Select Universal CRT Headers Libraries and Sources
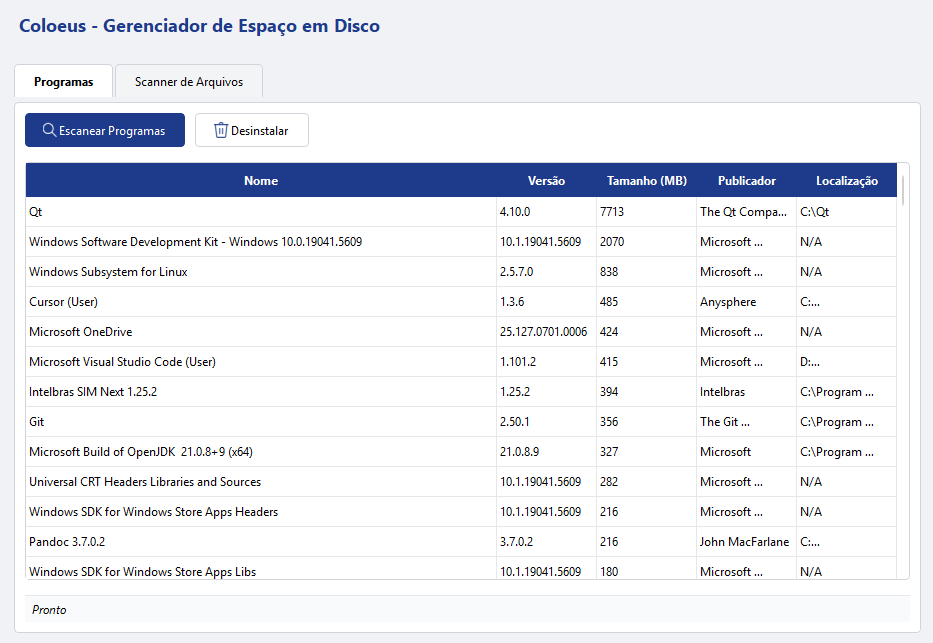Image resolution: width=933 pixels, height=643 pixels. tap(461, 482)
